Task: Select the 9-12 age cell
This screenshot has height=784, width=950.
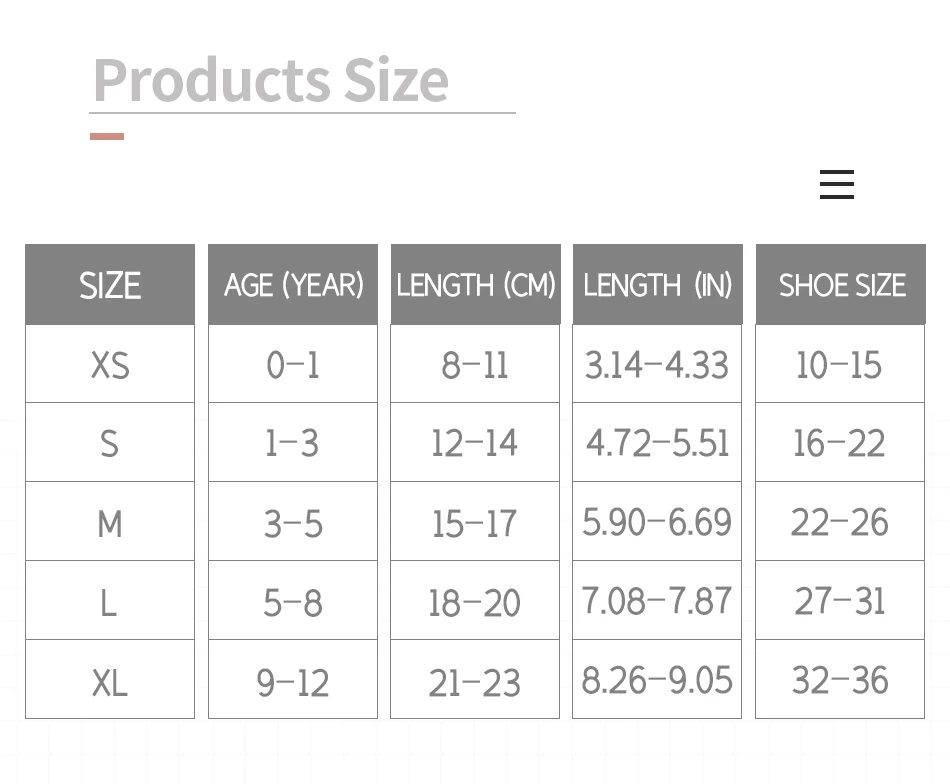Action: pyautogui.click(x=293, y=681)
